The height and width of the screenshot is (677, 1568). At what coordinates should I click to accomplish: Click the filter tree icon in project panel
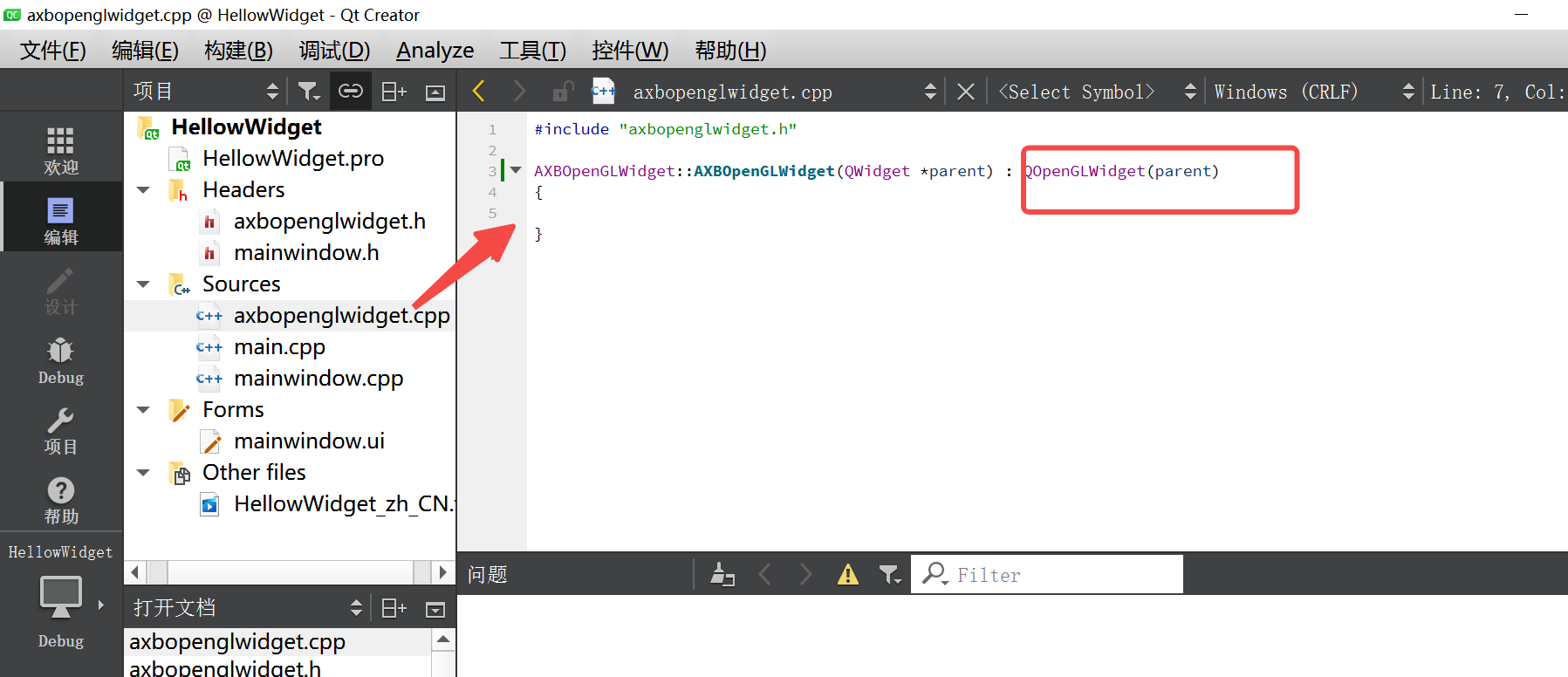click(x=309, y=92)
